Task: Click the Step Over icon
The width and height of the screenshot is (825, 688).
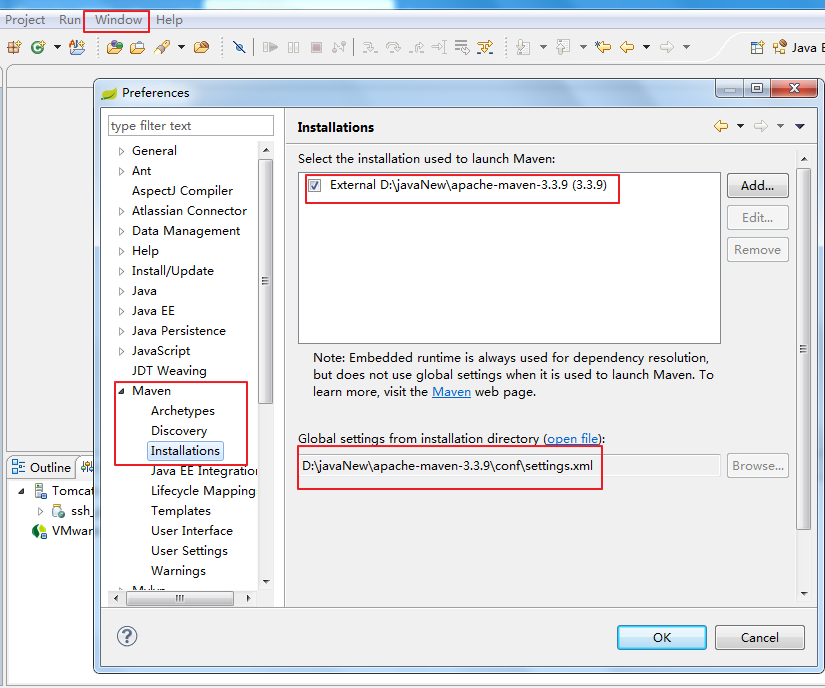Action: [393, 47]
